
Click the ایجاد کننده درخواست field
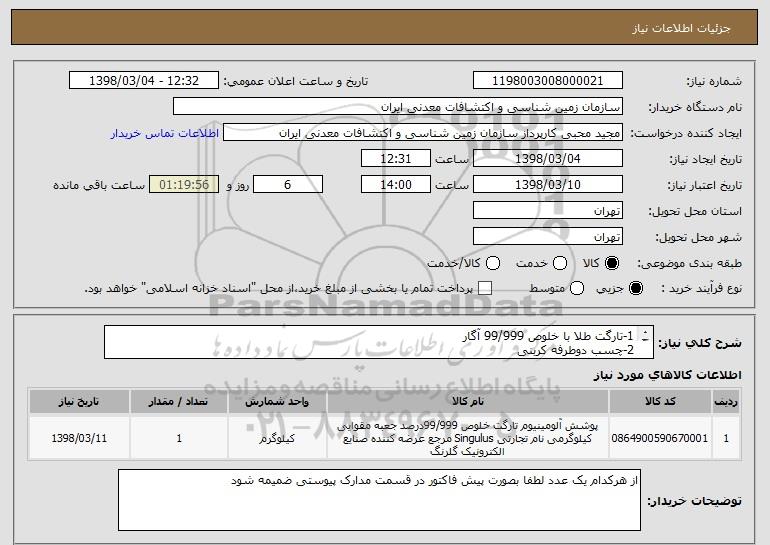(x=423, y=133)
